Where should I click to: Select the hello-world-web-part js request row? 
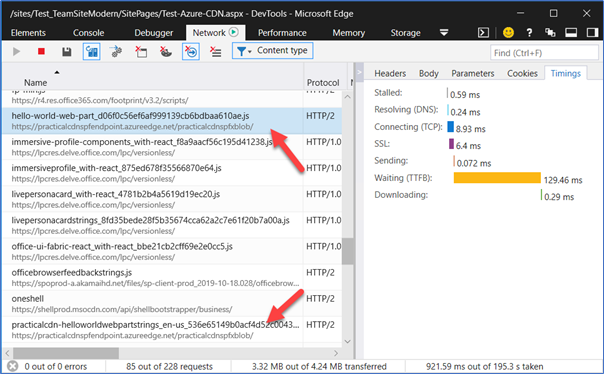pyautogui.click(x=172, y=121)
